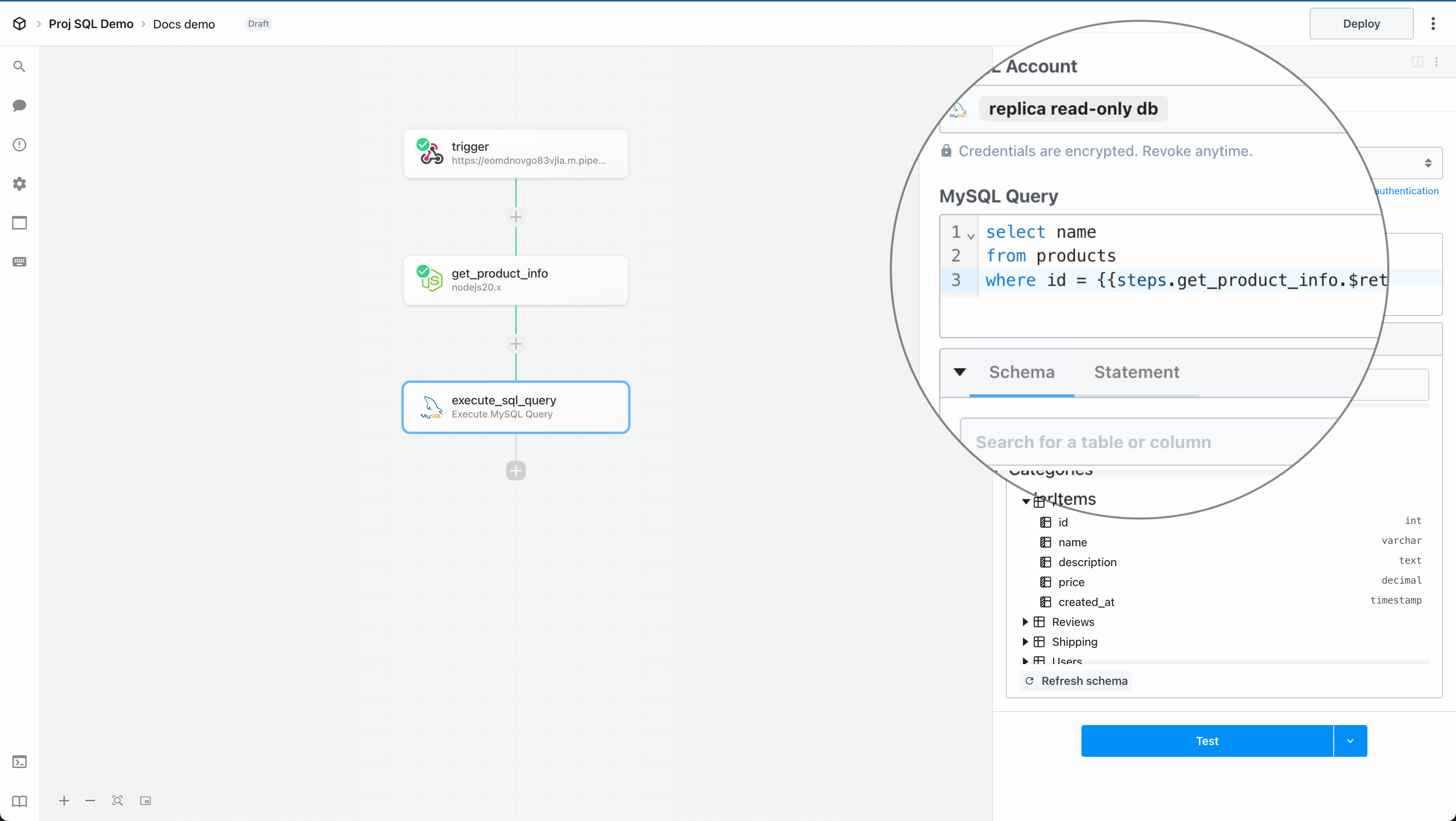Switch to the Statement tab

[1136, 372]
